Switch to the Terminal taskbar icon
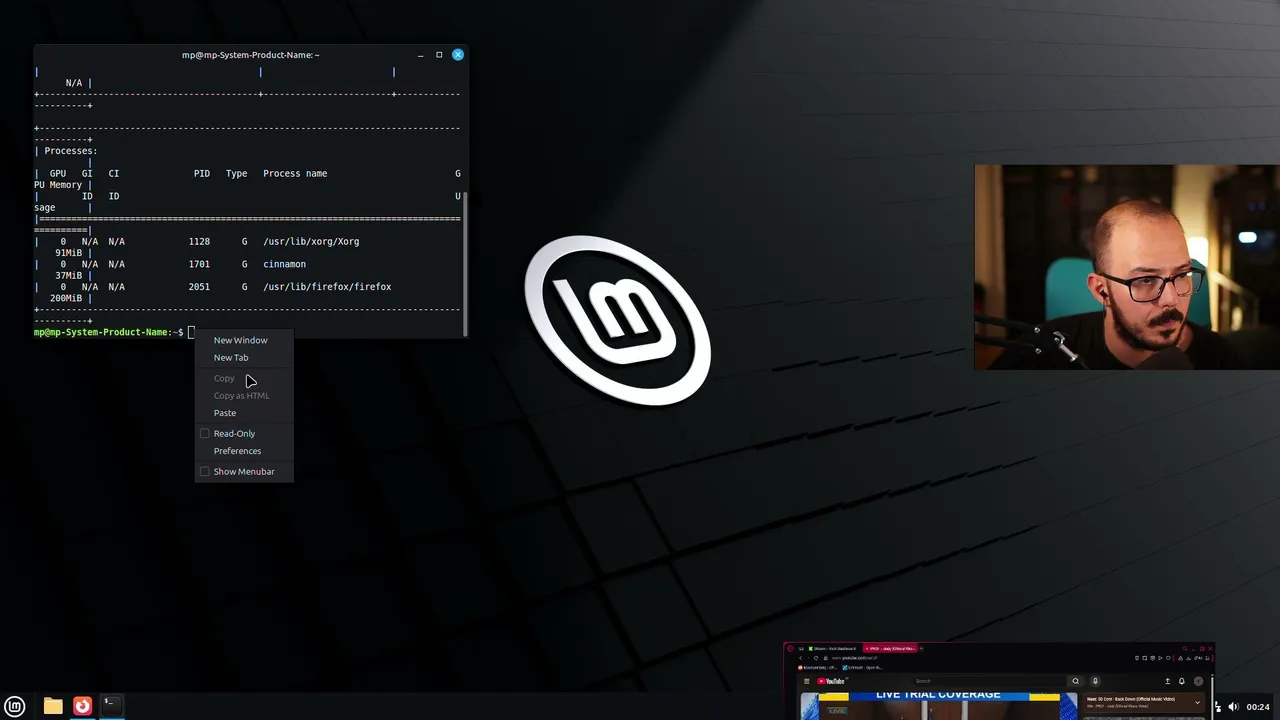 click(x=112, y=705)
